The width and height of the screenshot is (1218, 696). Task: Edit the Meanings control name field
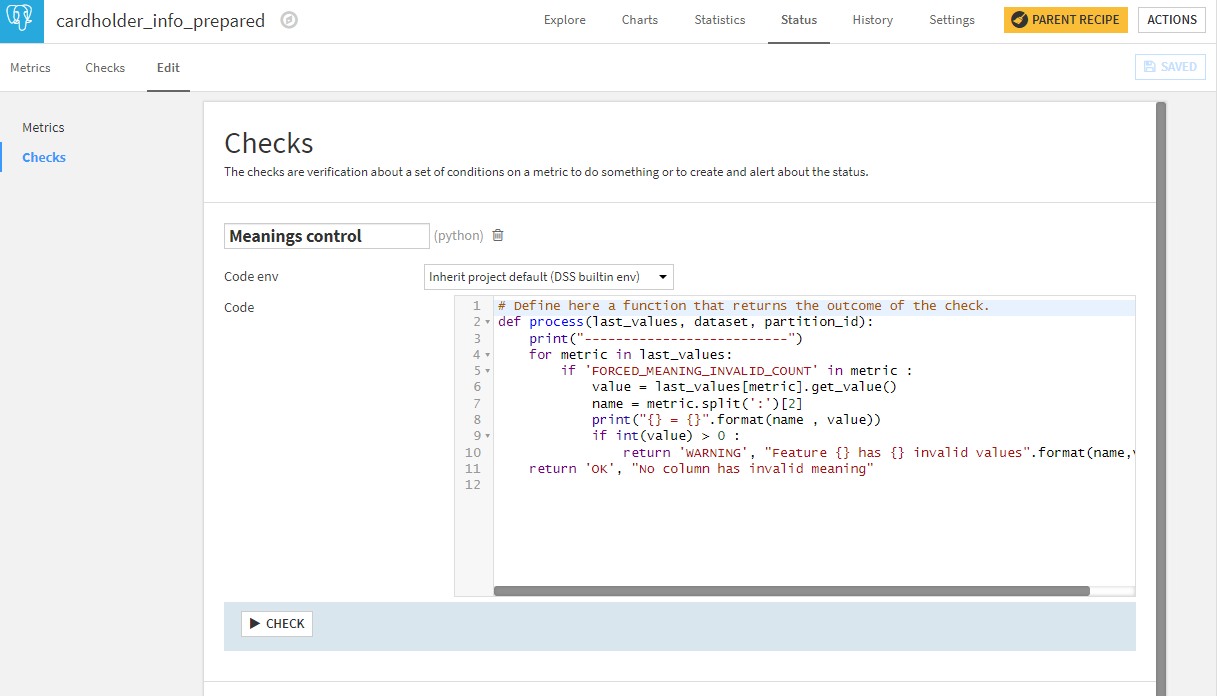point(326,235)
